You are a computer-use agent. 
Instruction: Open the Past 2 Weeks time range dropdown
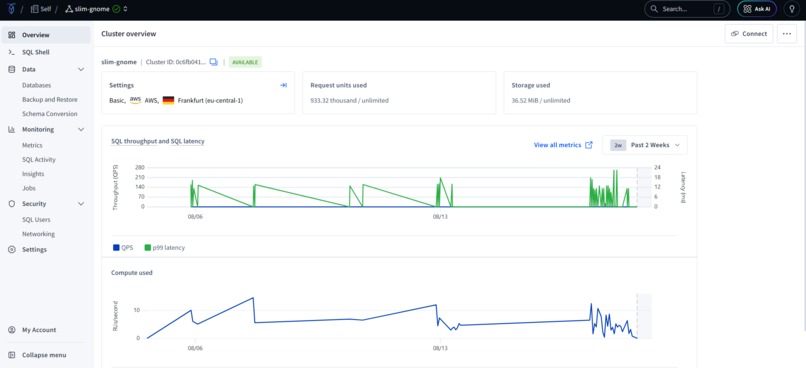pos(645,145)
